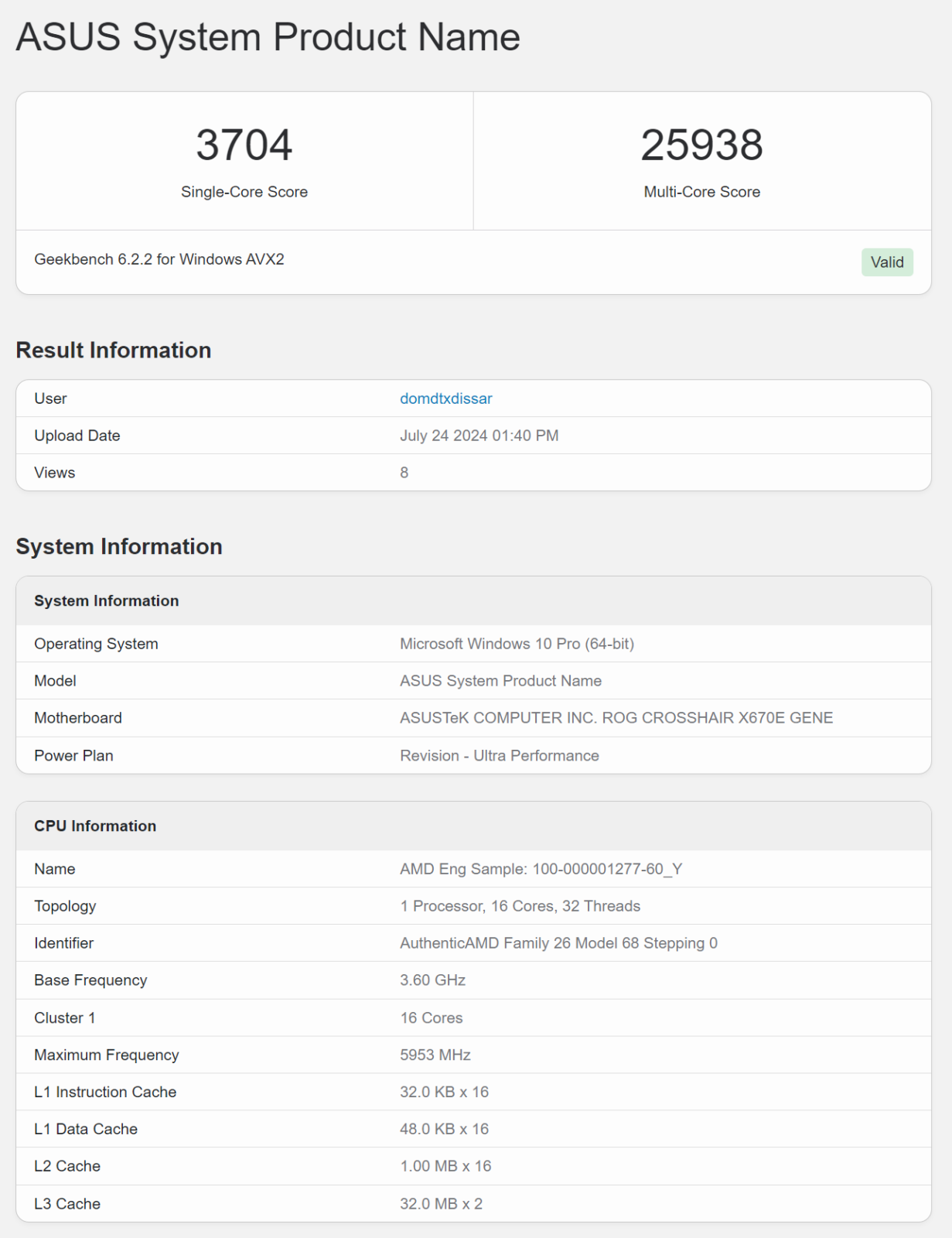Click the Geekbench 6.2.2 for Windows AVX2 text
The height and width of the screenshot is (1238, 952).
pyautogui.click(x=159, y=259)
